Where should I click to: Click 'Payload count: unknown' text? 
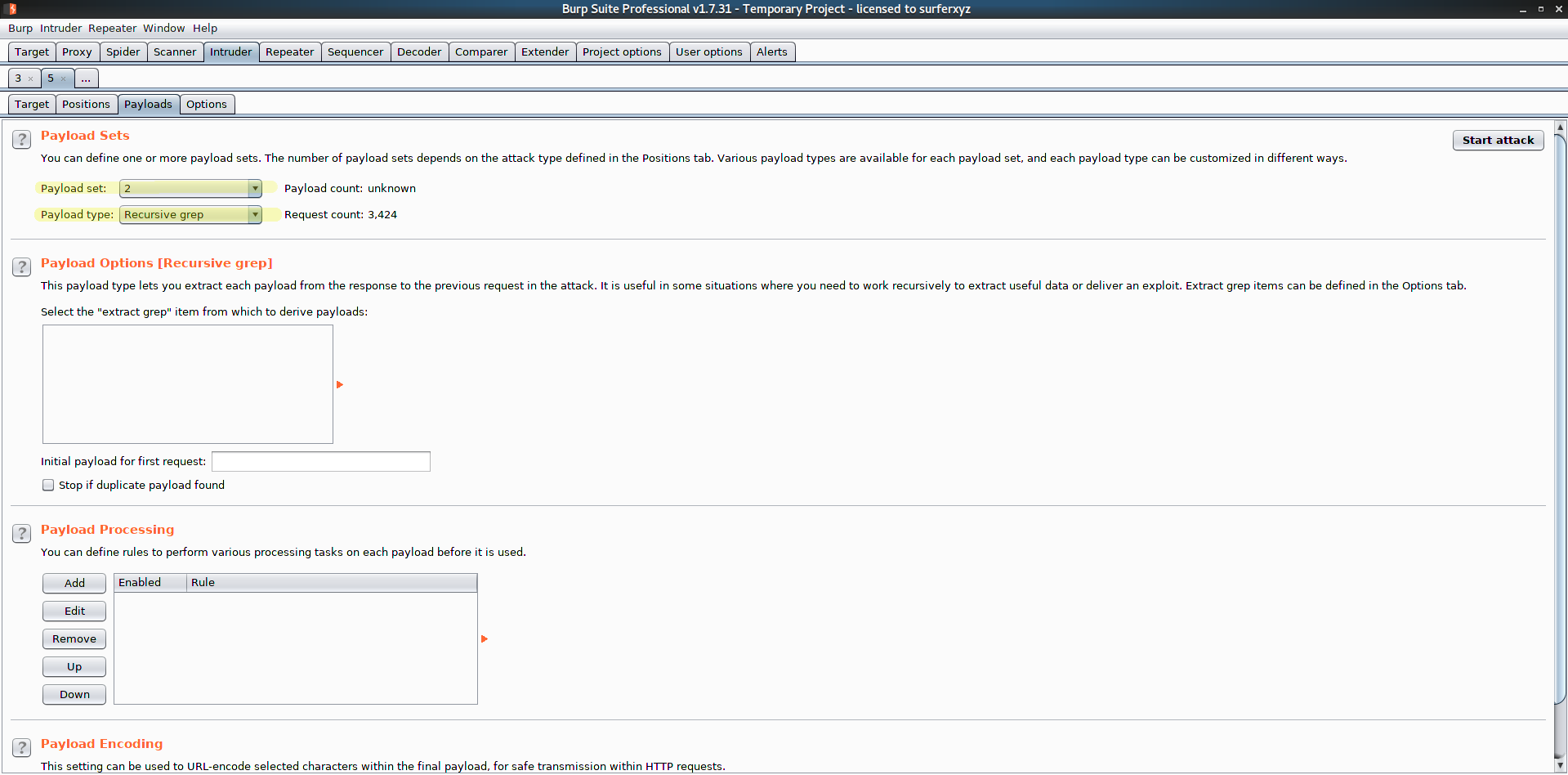coord(350,188)
